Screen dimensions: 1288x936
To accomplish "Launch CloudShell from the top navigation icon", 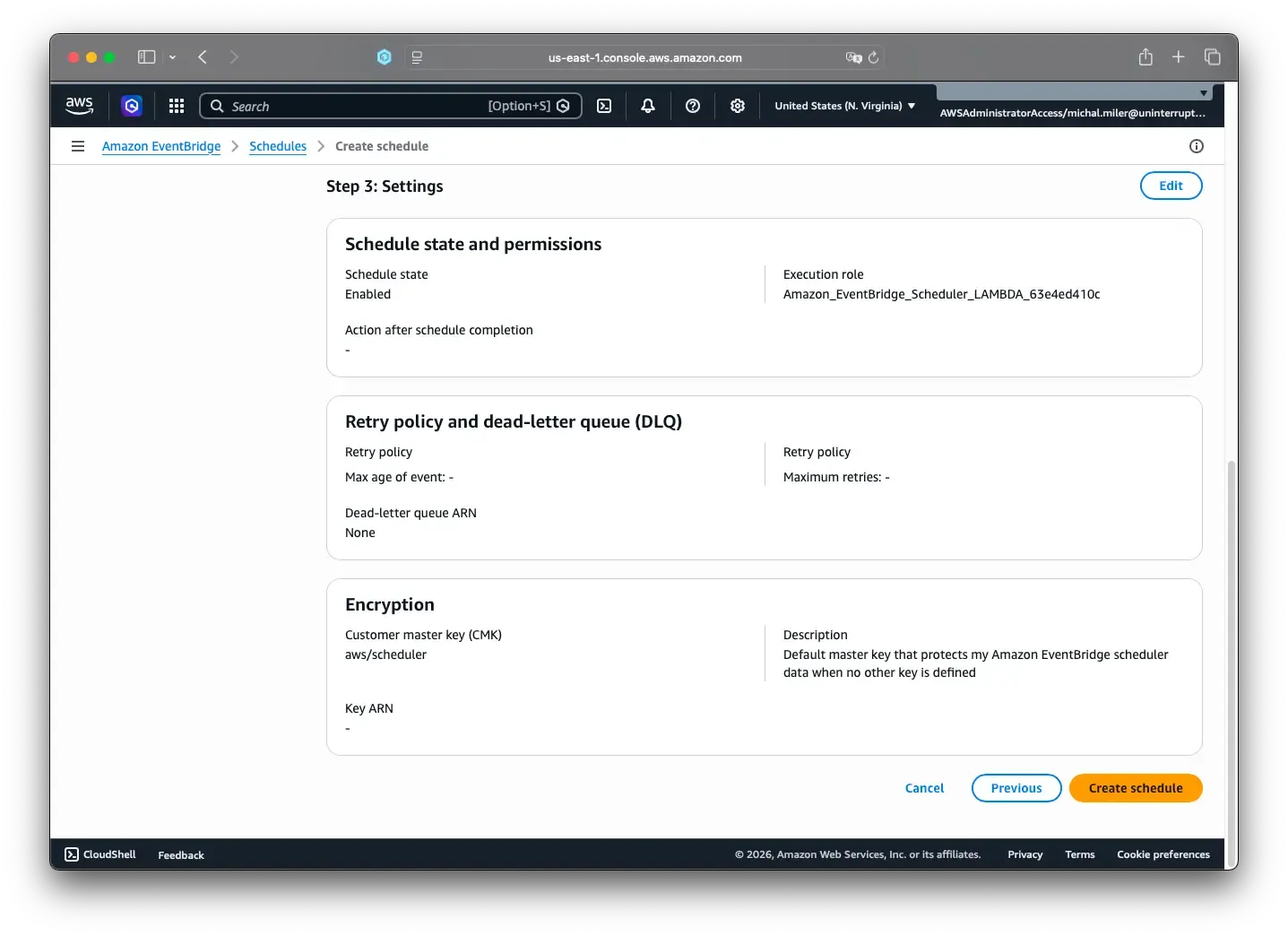I will [604, 106].
